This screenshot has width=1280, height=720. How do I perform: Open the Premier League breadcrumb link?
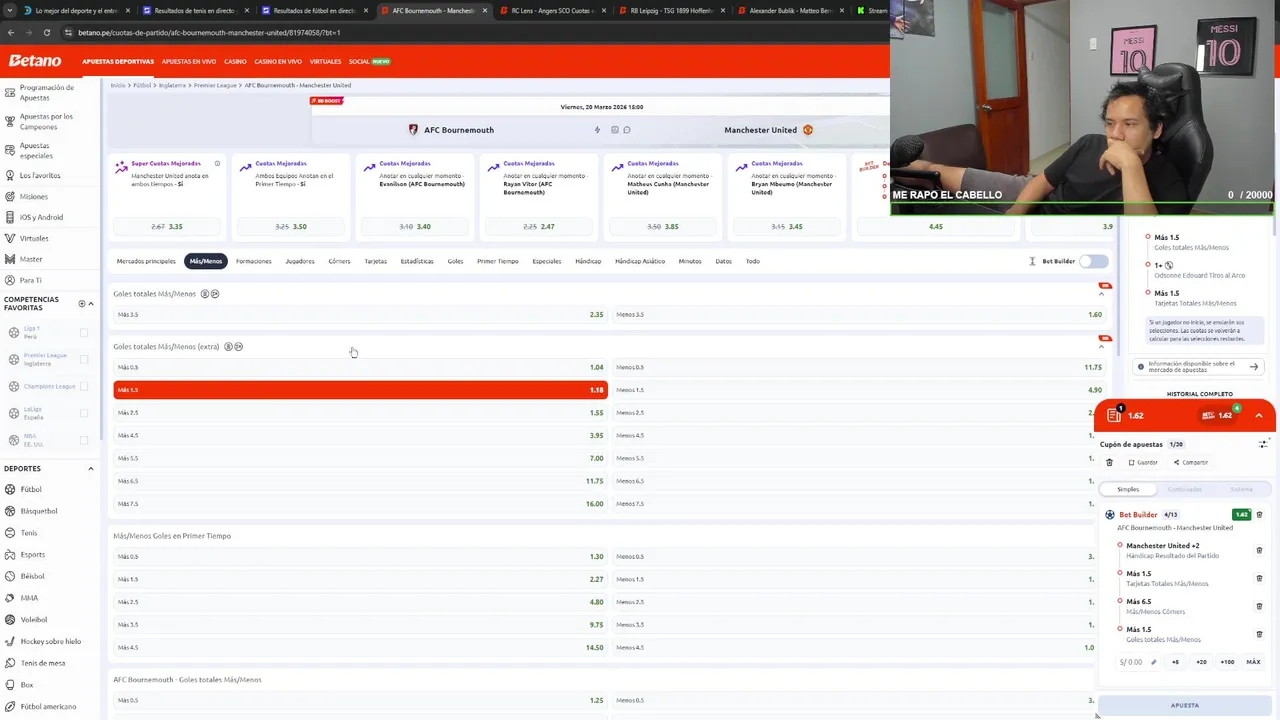(x=215, y=85)
